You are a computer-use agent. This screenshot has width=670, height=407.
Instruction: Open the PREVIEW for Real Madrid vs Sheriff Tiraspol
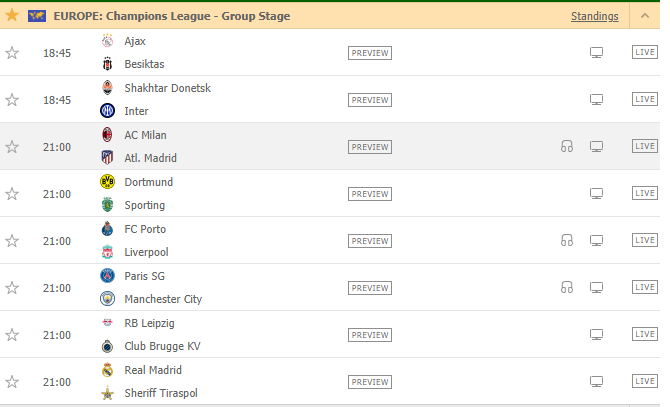[x=370, y=382]
